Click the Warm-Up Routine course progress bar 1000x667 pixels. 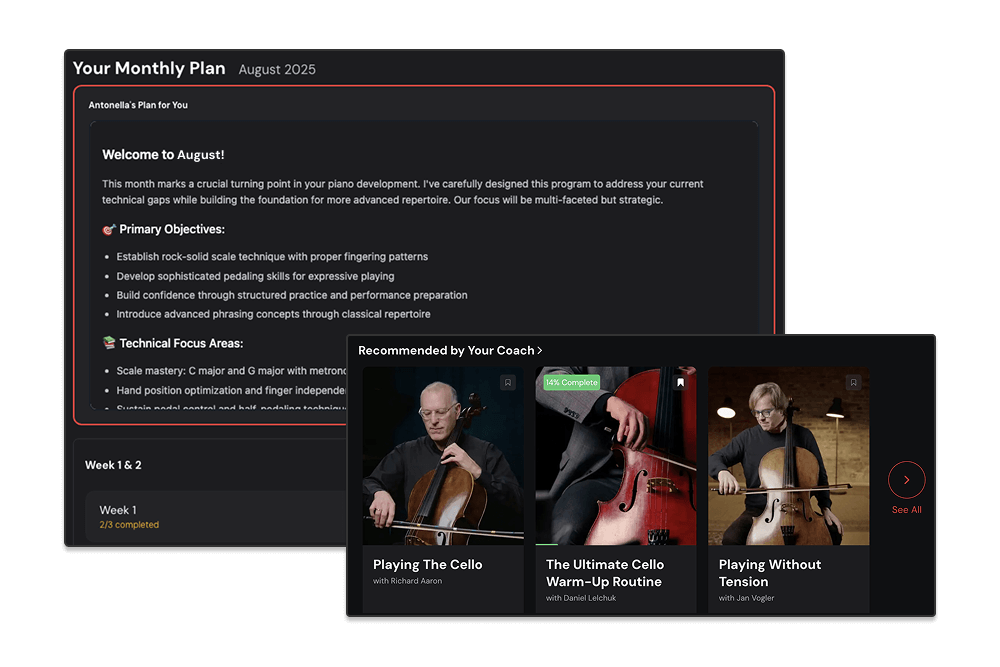[x=616, y=544]
